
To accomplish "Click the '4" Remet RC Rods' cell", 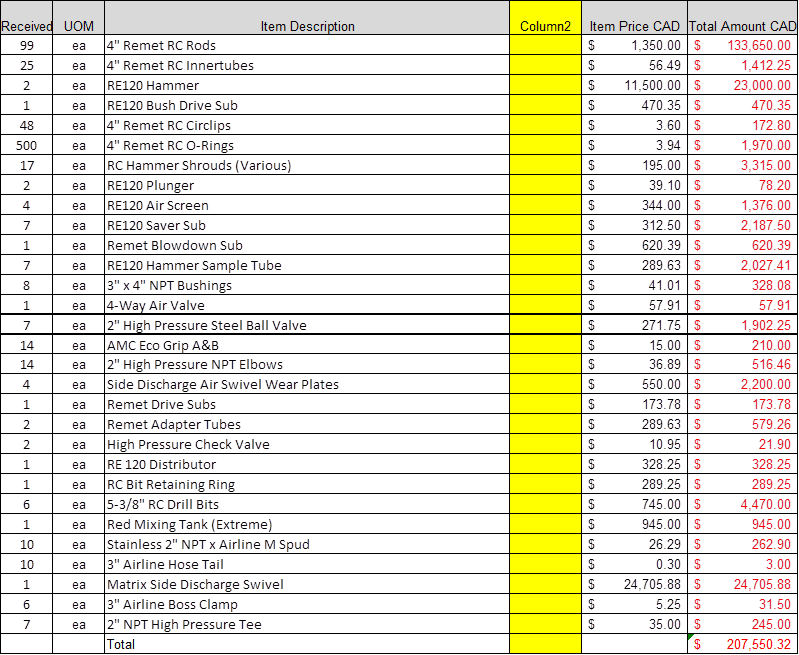I will 307,45.
